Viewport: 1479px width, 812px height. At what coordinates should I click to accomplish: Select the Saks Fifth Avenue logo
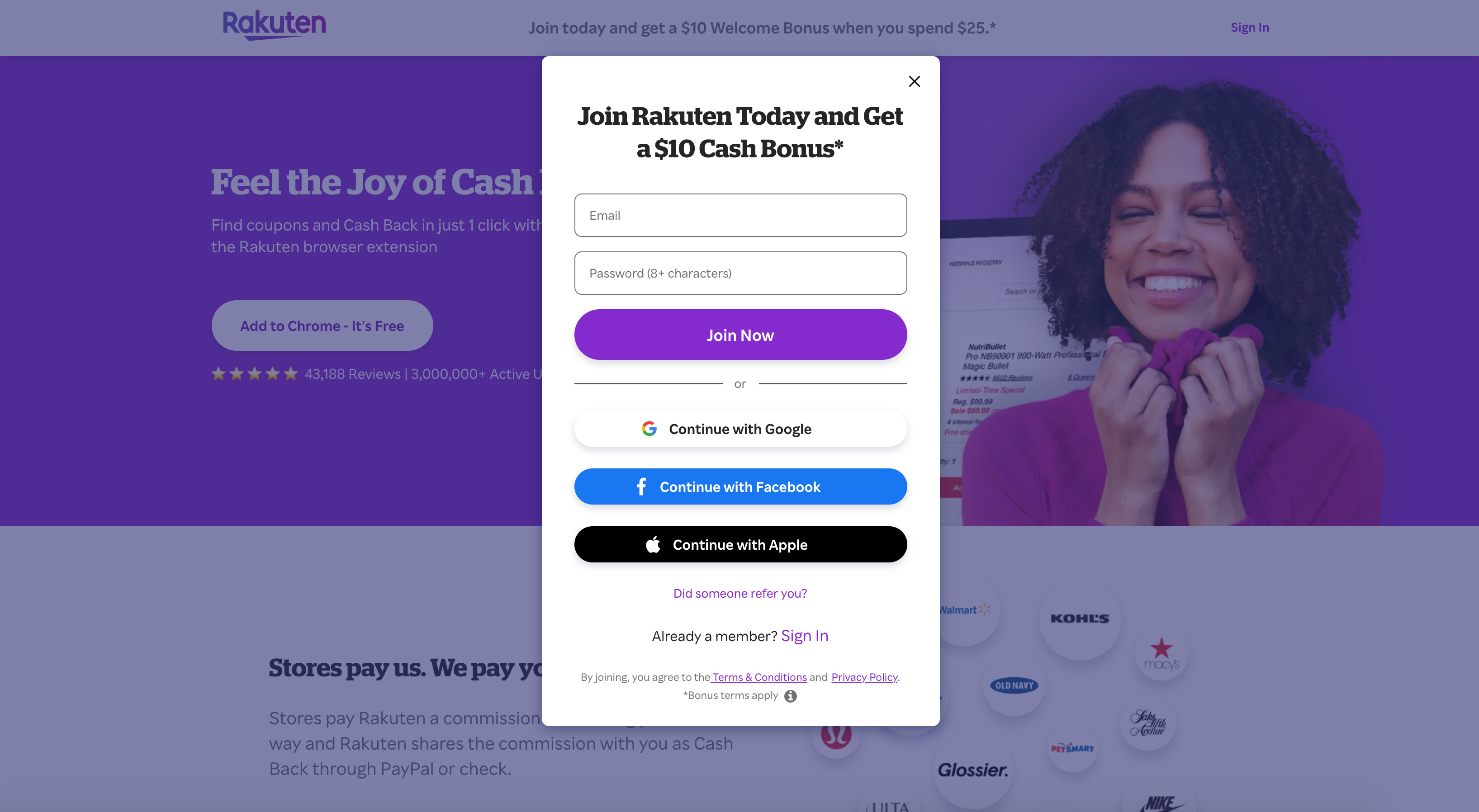(x=1148, y=723)
